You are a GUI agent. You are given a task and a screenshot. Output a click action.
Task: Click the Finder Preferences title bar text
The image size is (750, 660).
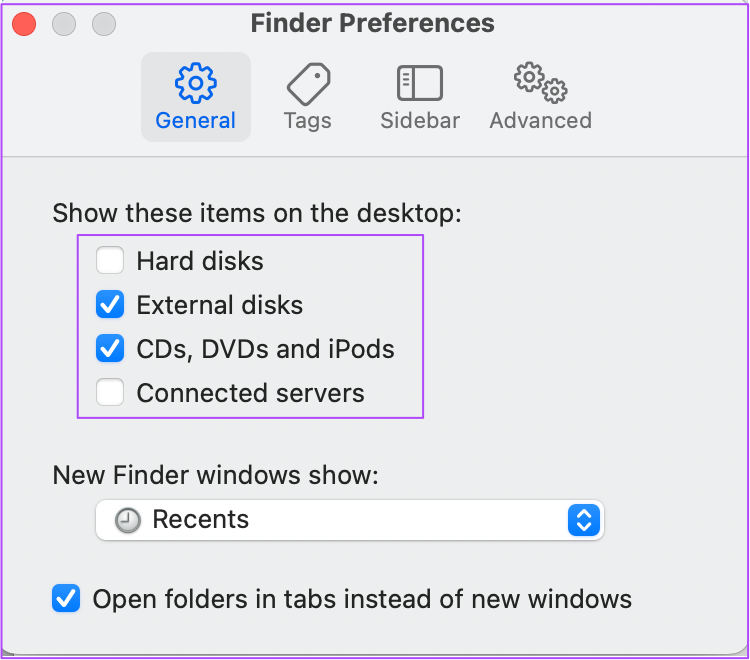pos(373,23)
